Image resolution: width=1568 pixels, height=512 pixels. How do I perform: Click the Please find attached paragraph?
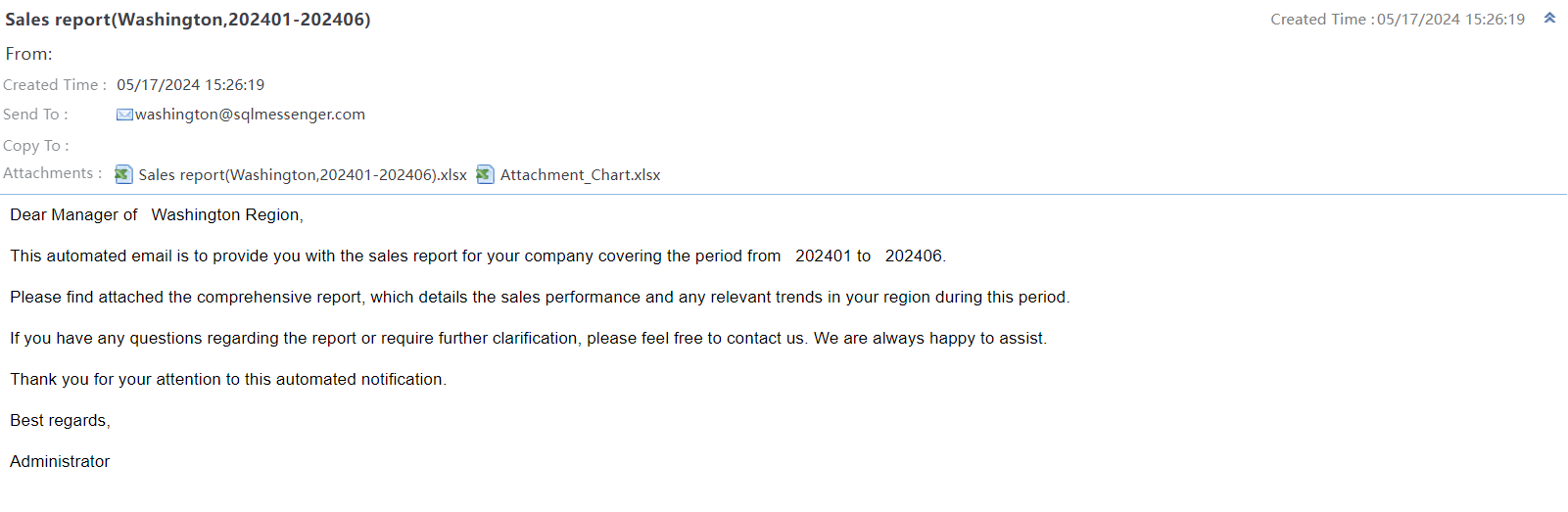click(x=539, y=298)
